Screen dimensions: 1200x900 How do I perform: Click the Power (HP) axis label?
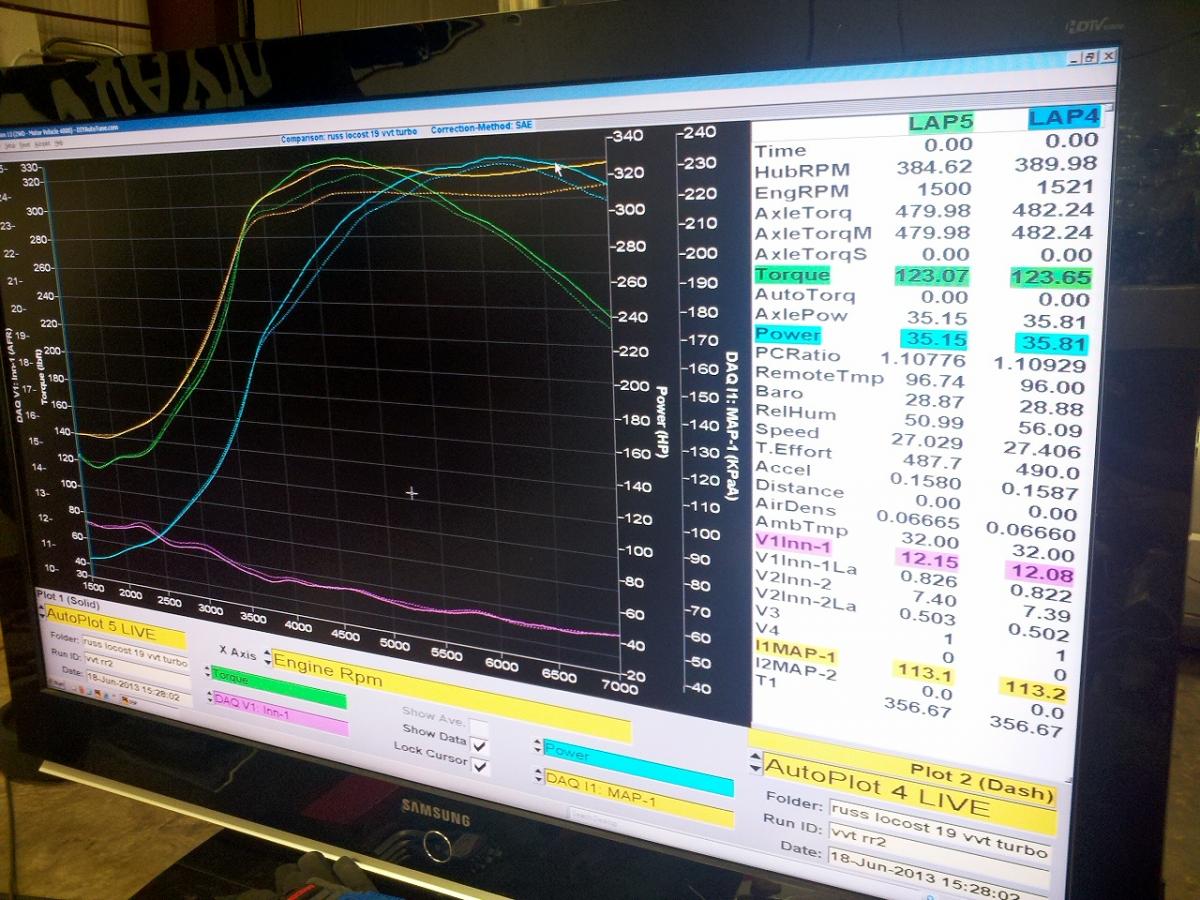660,421
